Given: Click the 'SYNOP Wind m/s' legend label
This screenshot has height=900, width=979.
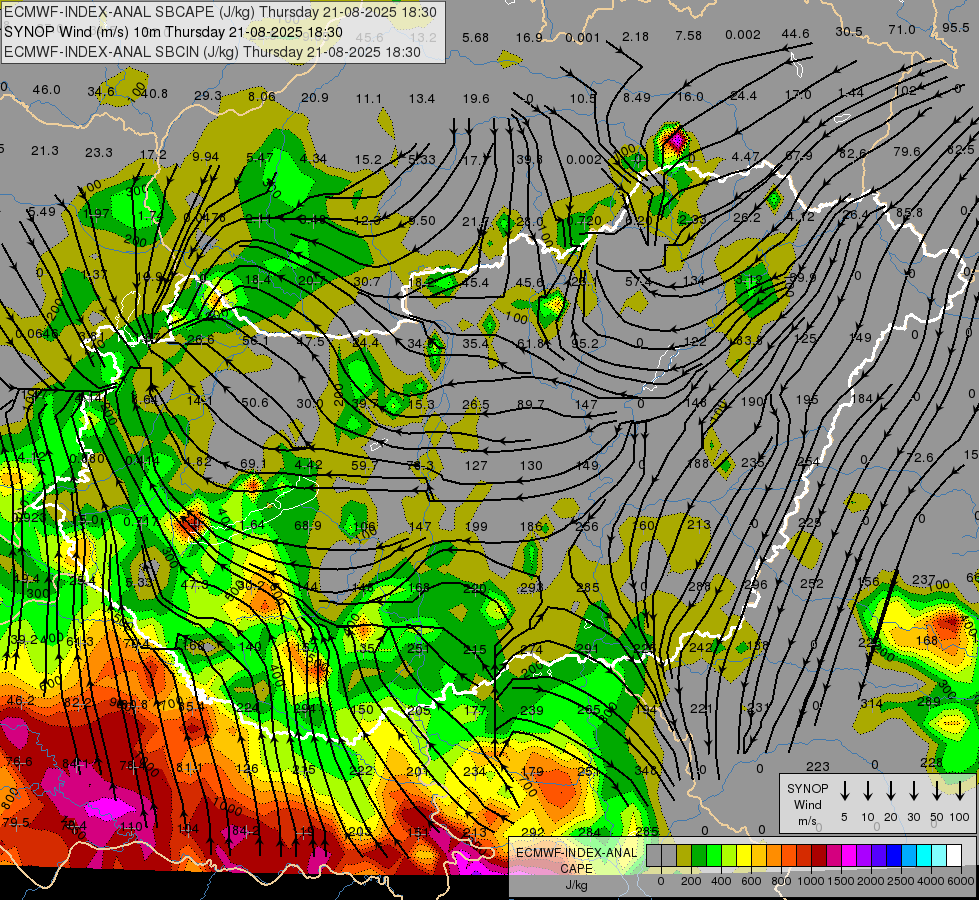Looking at the screenshot, I should pos(807,804).
